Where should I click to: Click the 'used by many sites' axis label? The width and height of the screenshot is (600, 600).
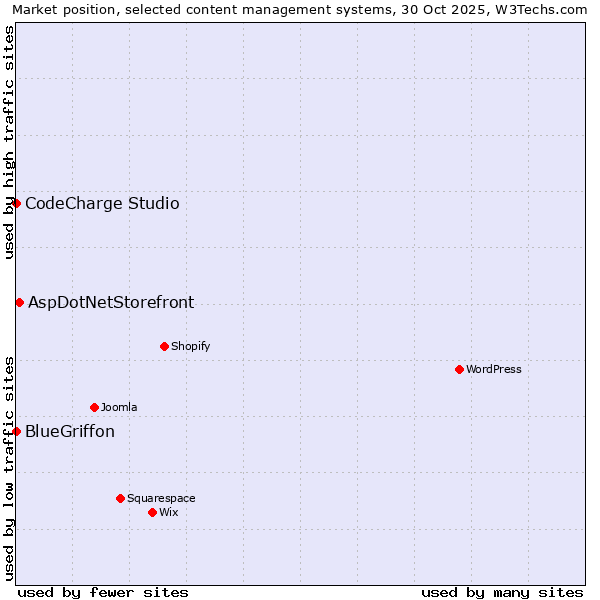tap(502, 592)
